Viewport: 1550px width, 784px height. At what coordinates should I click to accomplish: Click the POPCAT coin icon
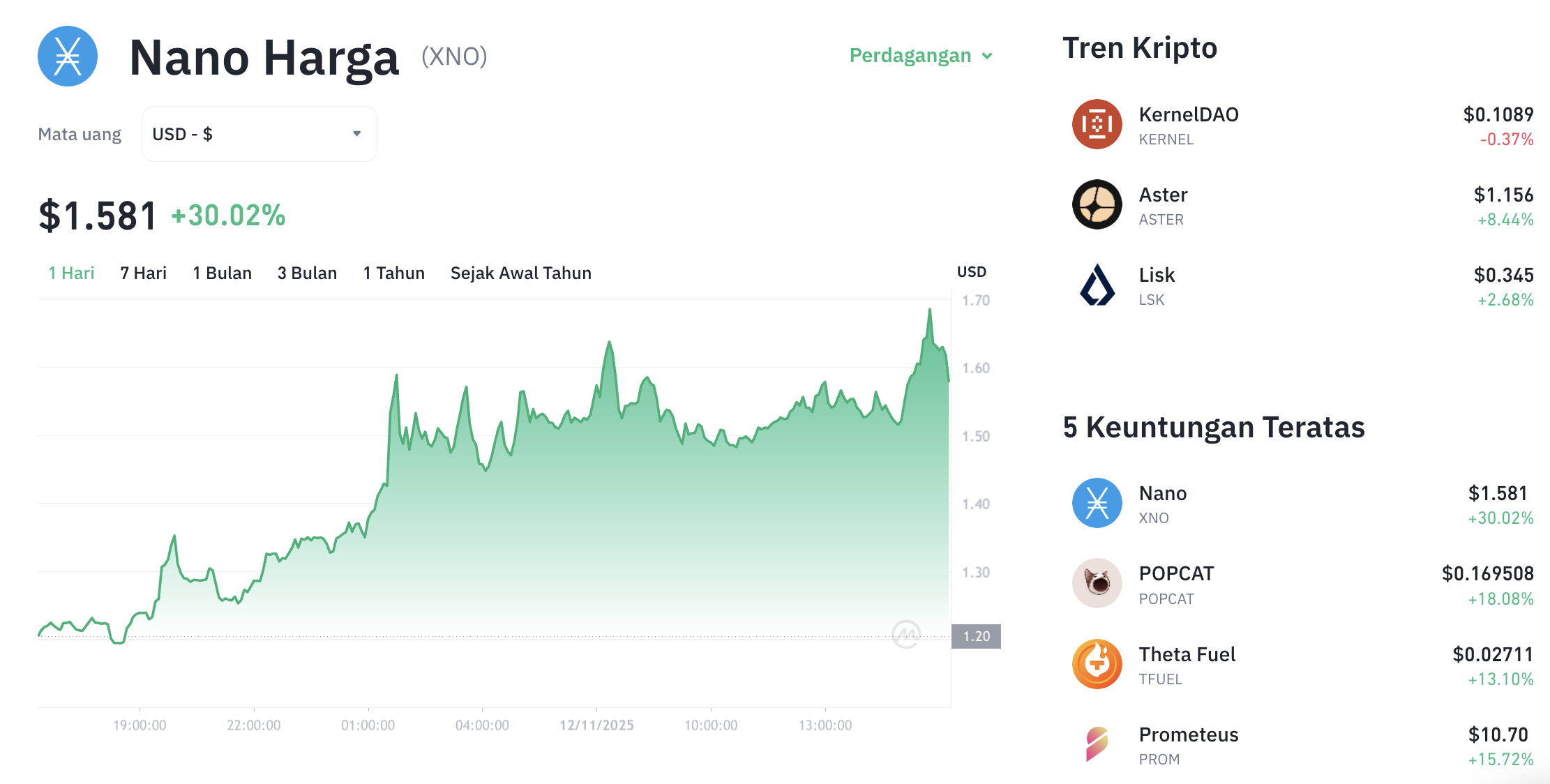tap(1096, 583)
